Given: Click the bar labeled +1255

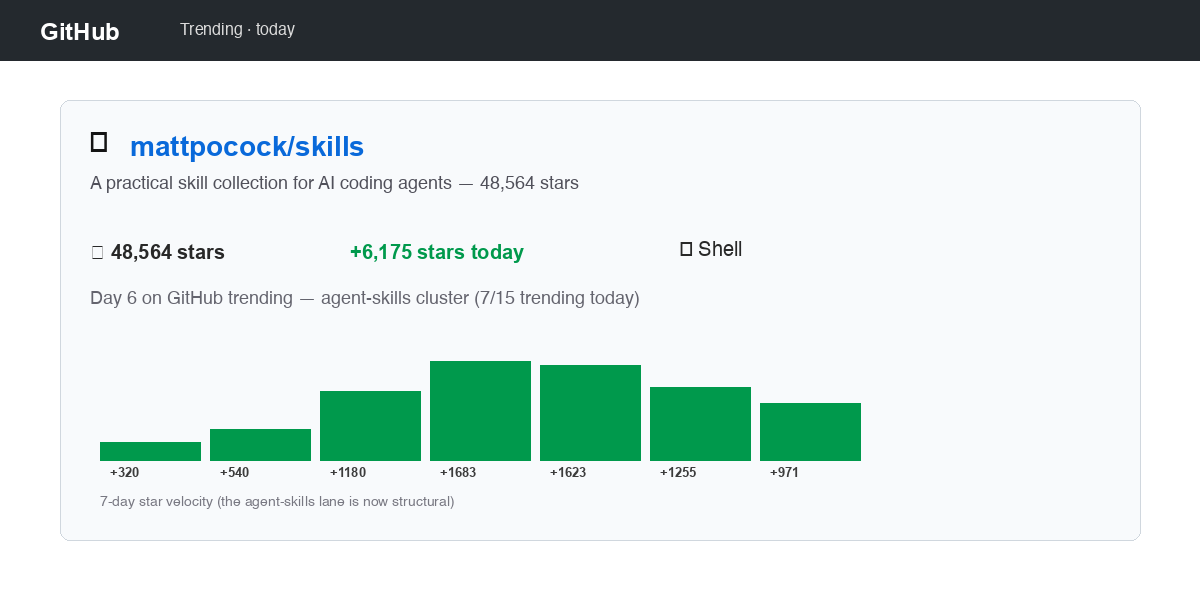Looking at the screenshot, I should 700,424.
